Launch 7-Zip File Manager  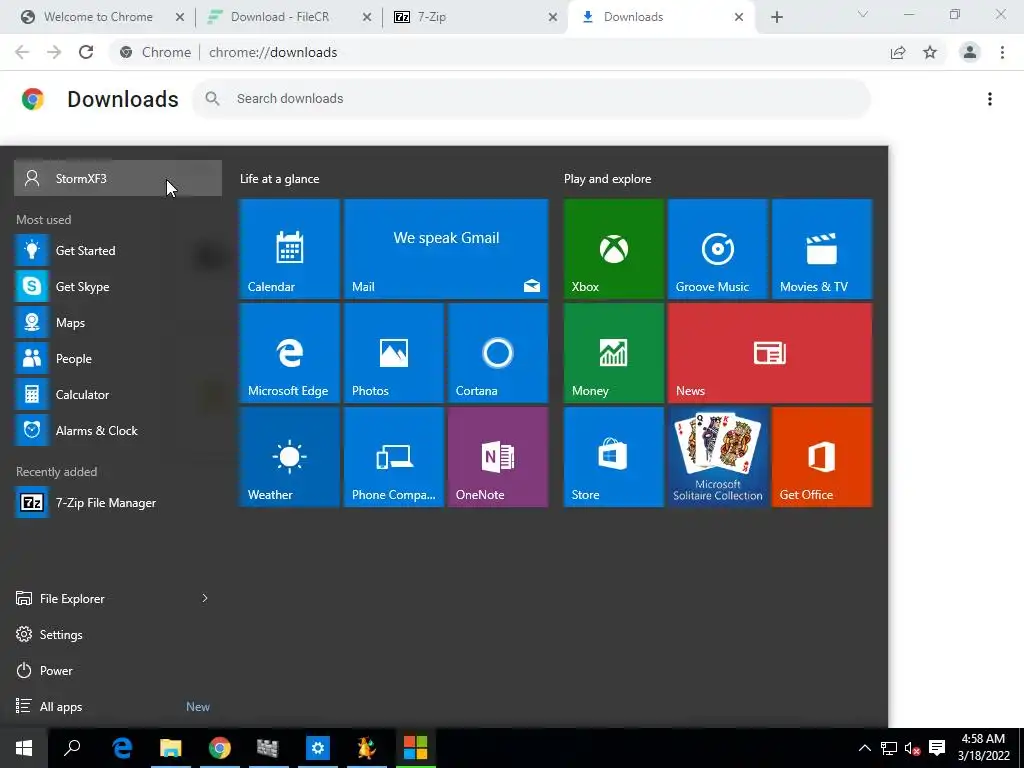118,503
